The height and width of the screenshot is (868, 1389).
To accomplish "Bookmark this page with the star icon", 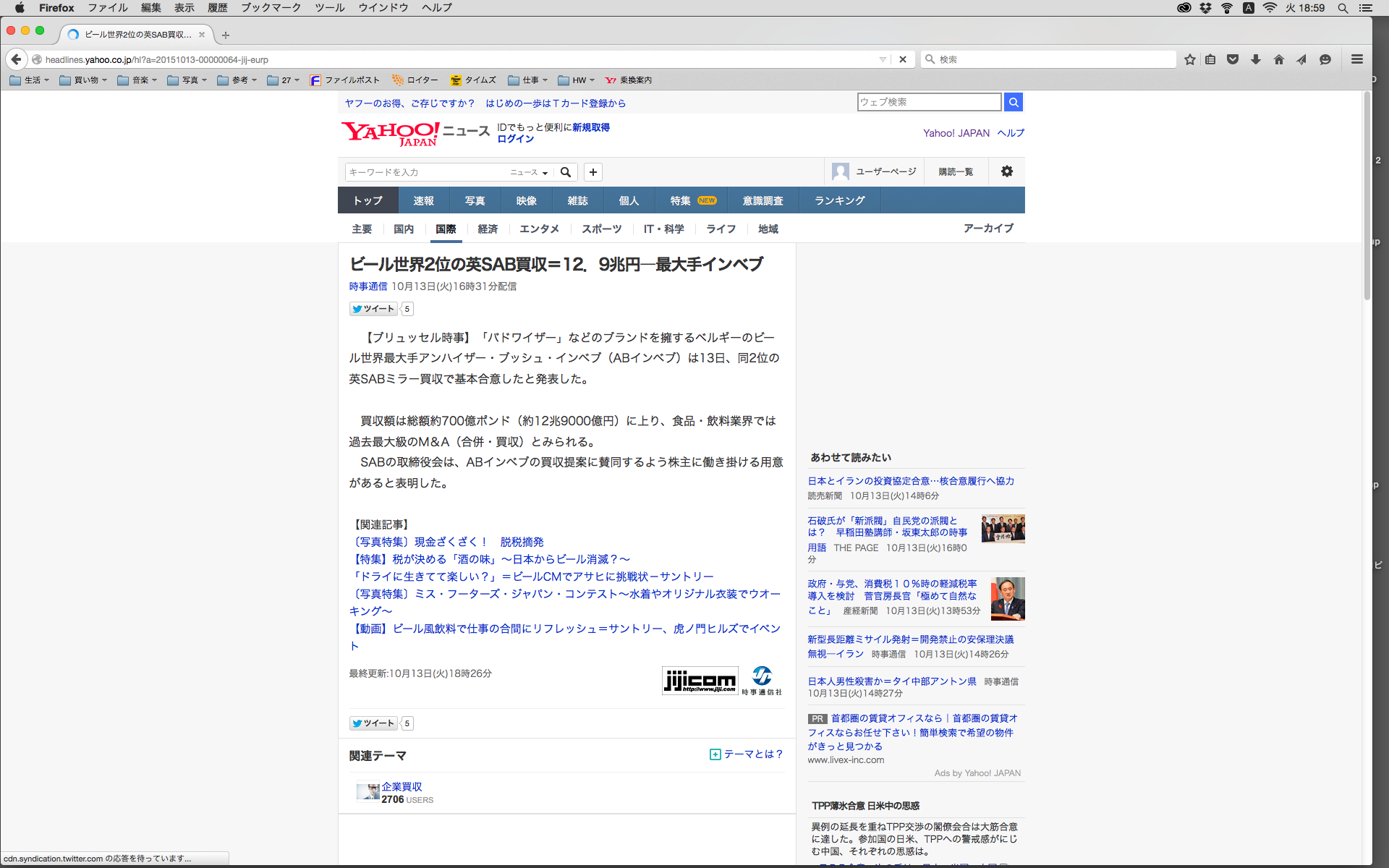I will [1190, 59].
